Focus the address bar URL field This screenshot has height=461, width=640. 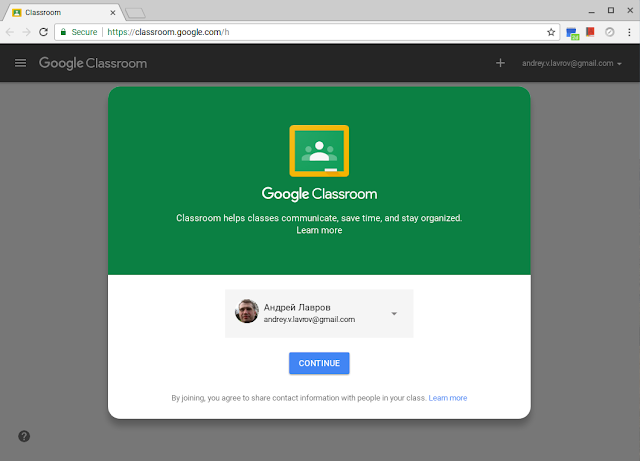[306, 32]
